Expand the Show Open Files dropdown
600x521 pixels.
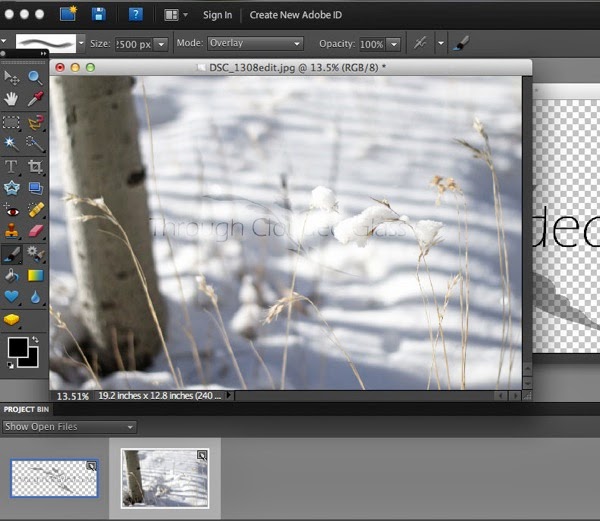point(69,427)
